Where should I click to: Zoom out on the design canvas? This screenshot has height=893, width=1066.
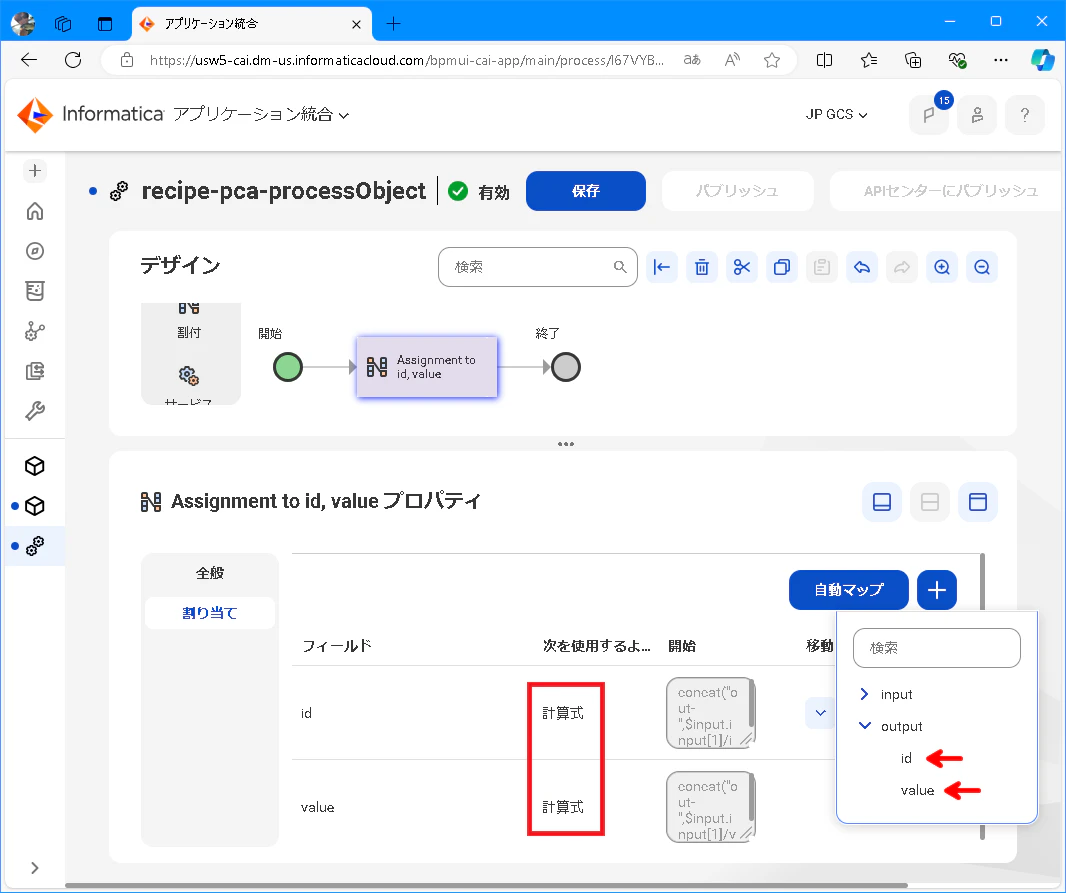coord(982,267)
